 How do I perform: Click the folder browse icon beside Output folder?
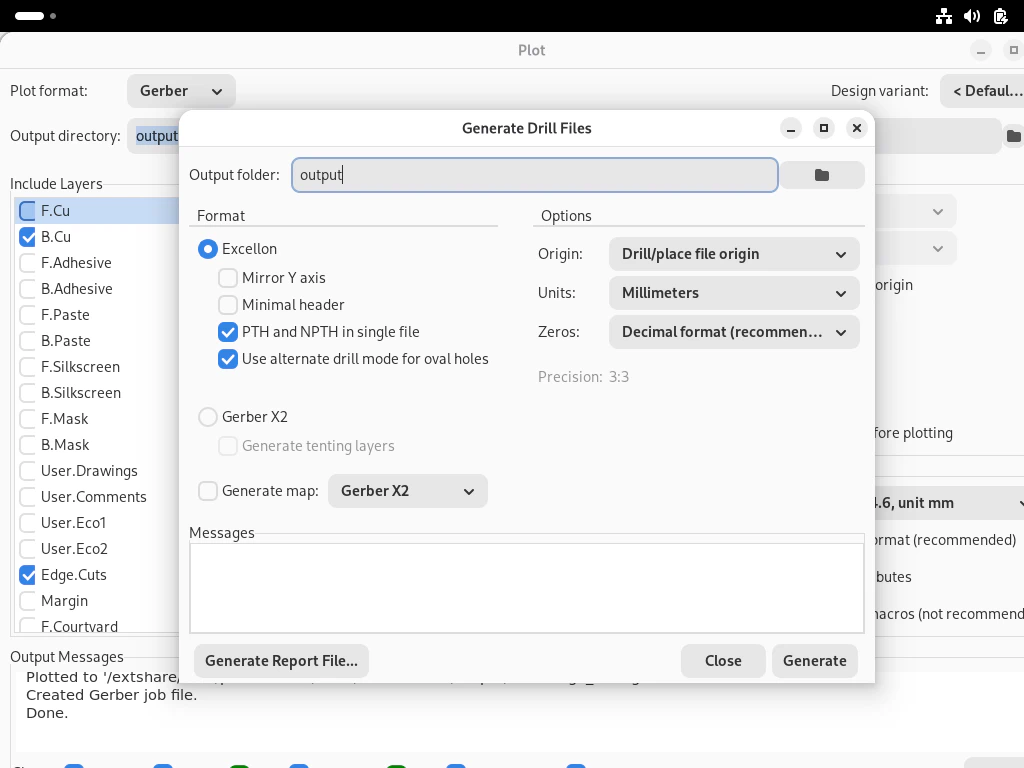(822, 175)
